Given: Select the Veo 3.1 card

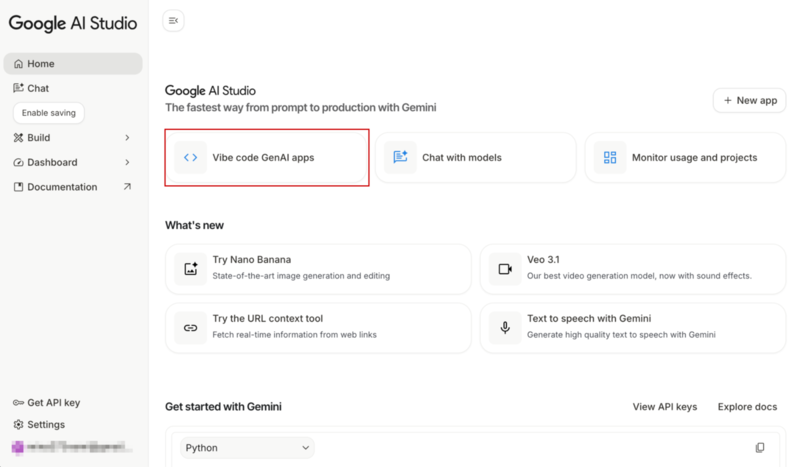Looking at the screenshot, I should [633, 269].
